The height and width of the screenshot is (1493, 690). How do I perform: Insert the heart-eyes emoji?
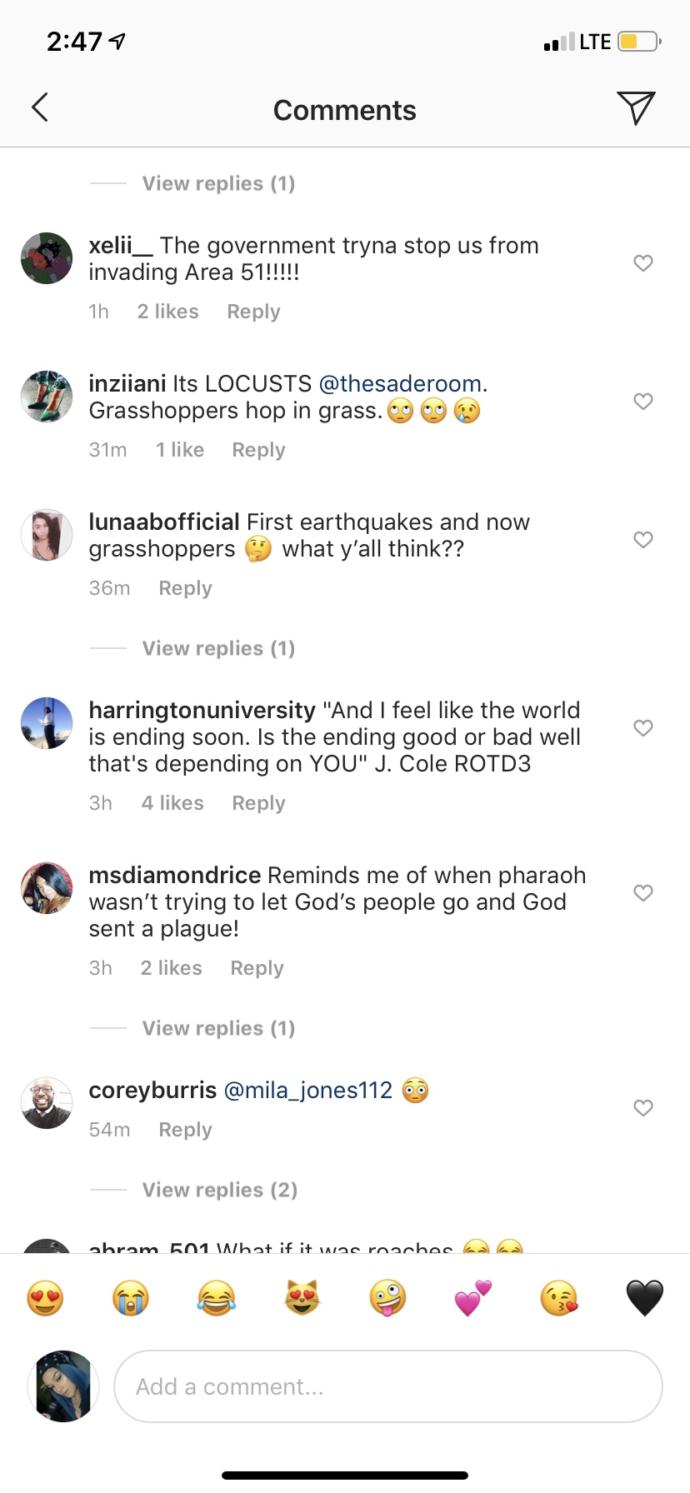click(x=45, y=1299)
